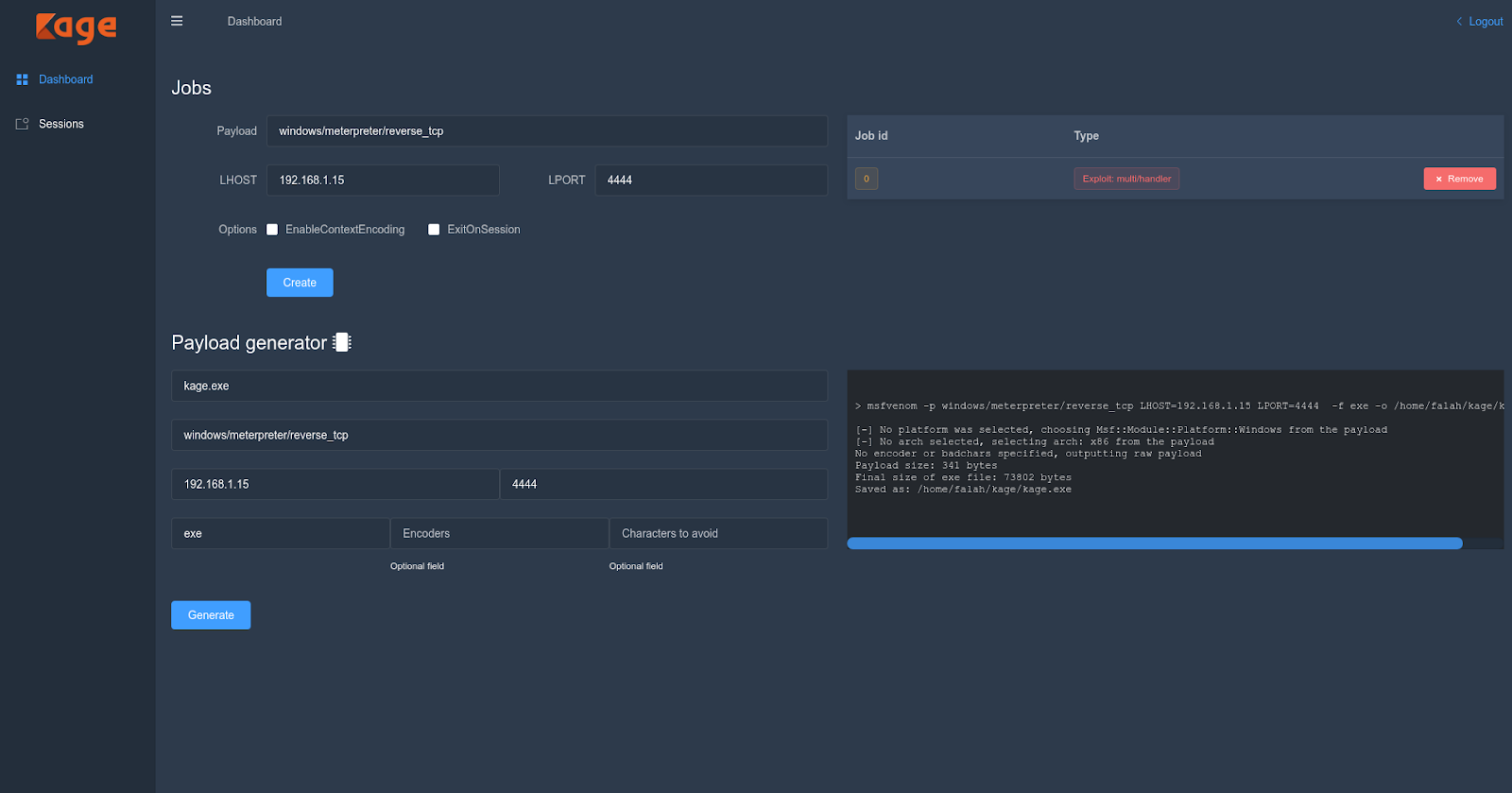
Task: Click the Jobs heading
Action: [191, 88]
